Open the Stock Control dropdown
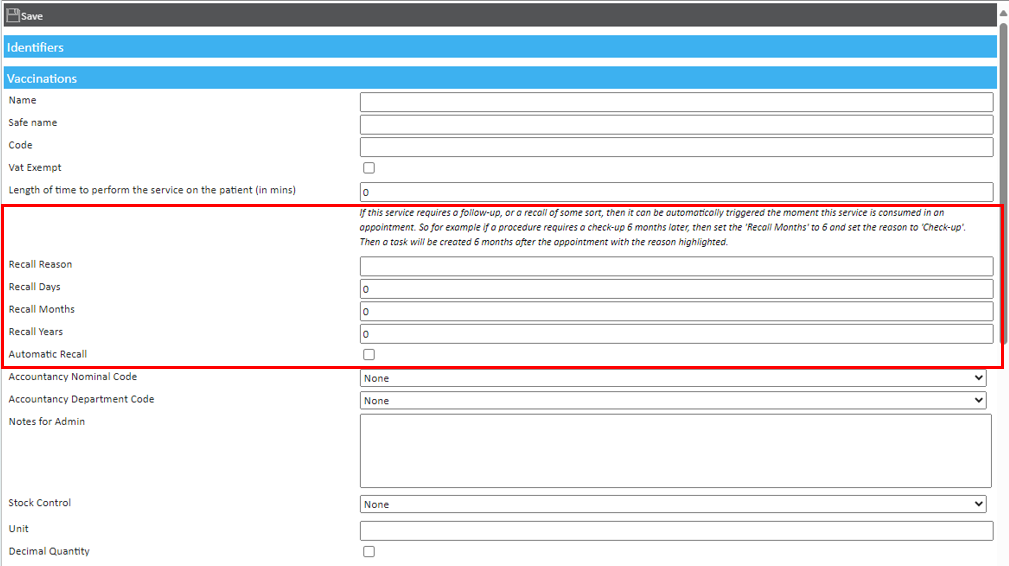Viewport: 1009px width, 566px height. pos(672,504)
